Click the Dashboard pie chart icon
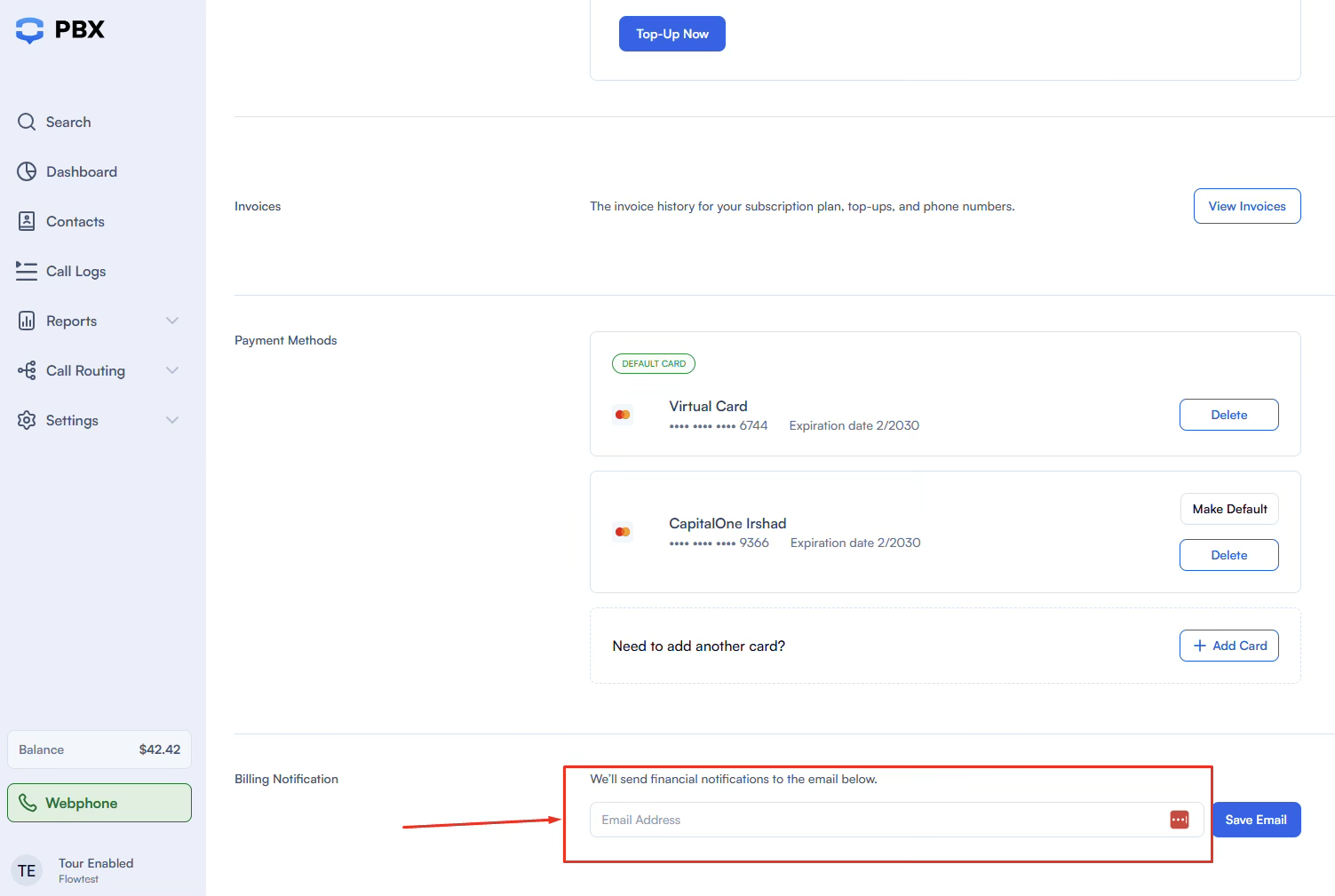Viewport: 1335px width, 896px height. click(27, 171)
